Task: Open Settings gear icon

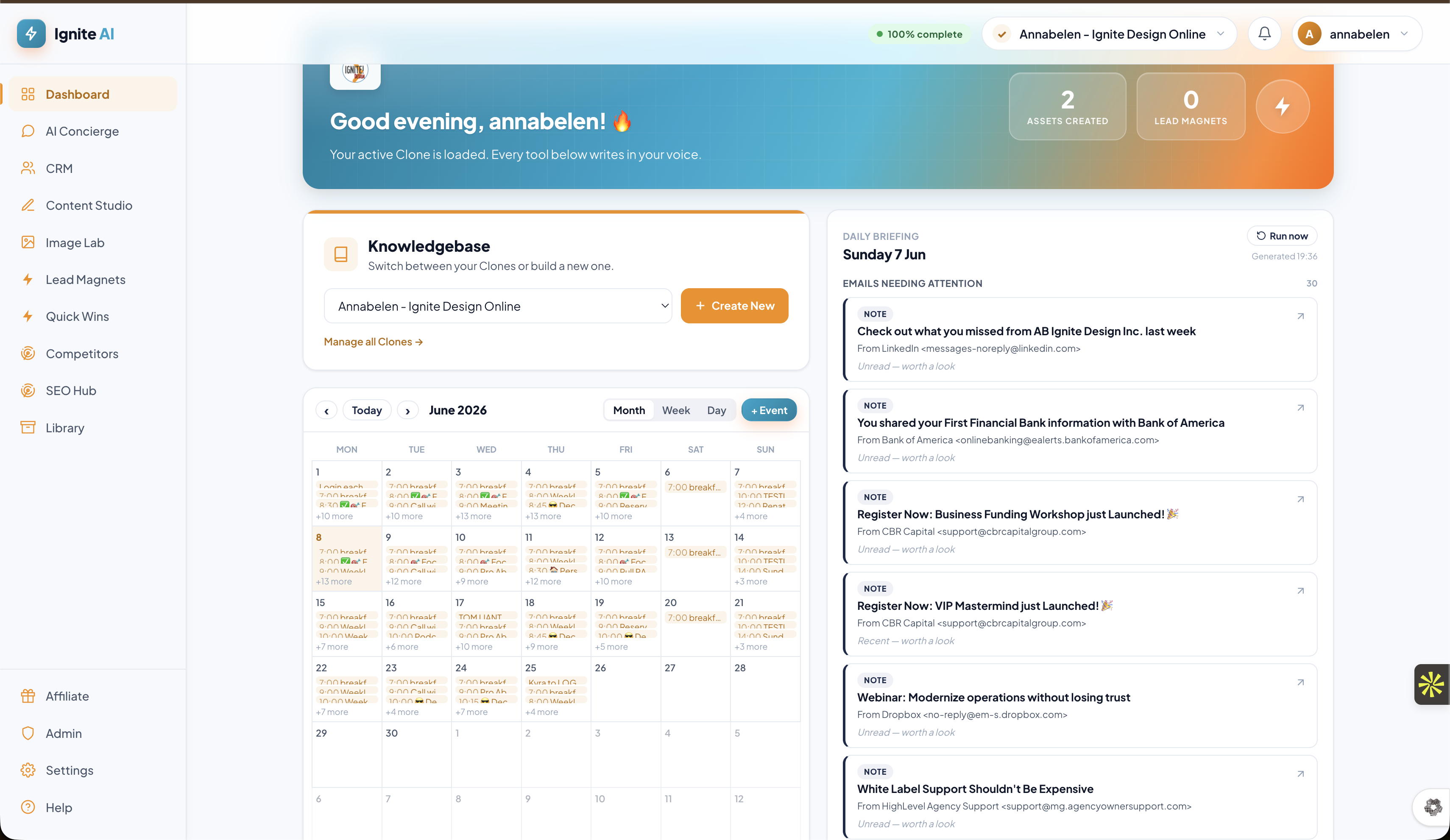Action: (x=28, y=770)
